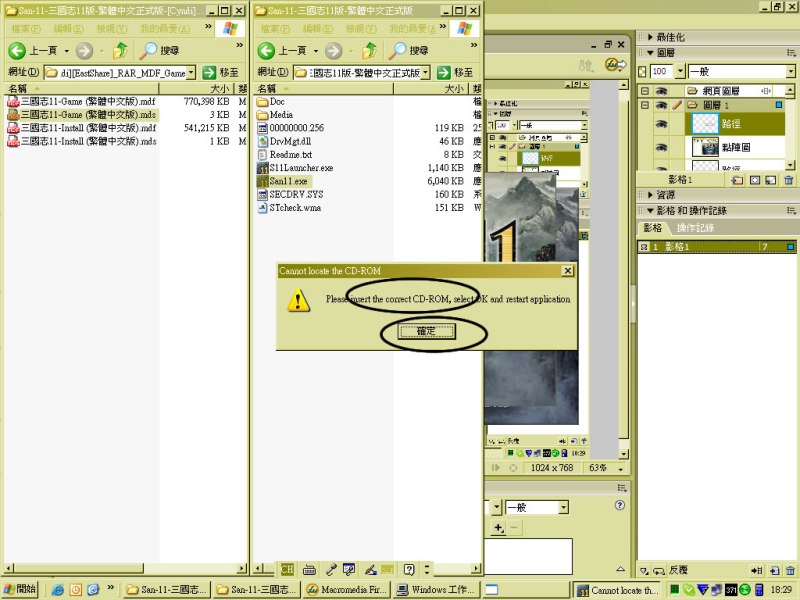Hide Layer 1 via its eye icon
This screenshot has height=600, width=800.
pos(661,105)
